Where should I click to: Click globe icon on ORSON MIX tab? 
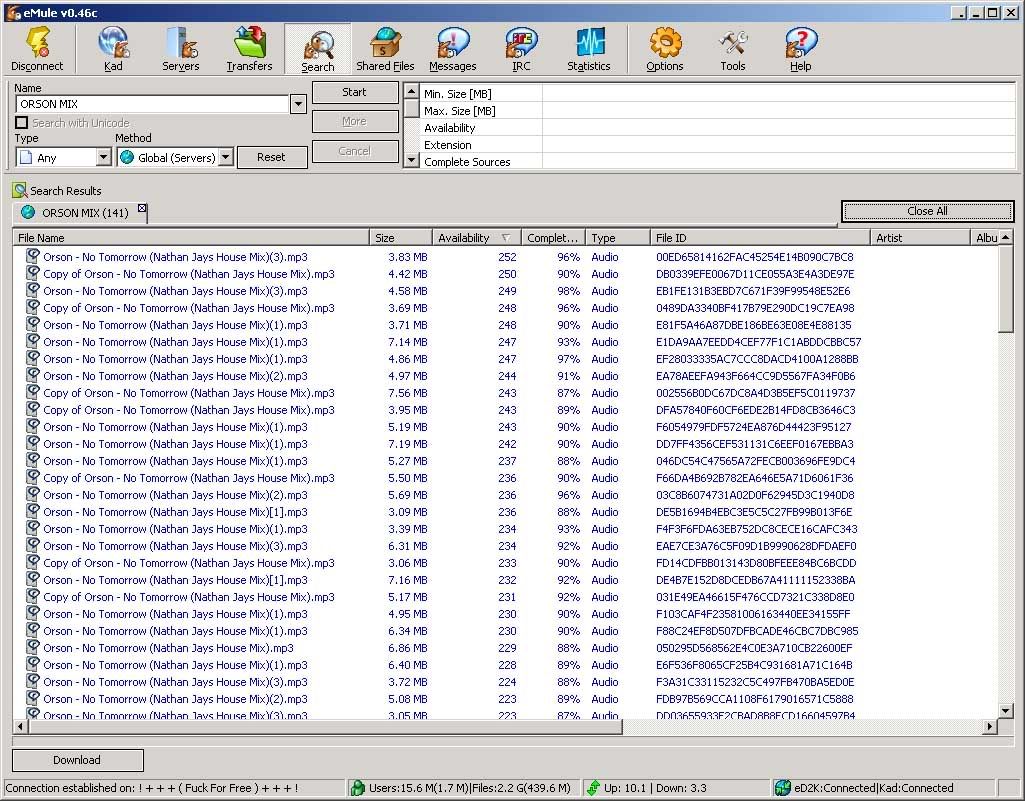tap(28, 212)
